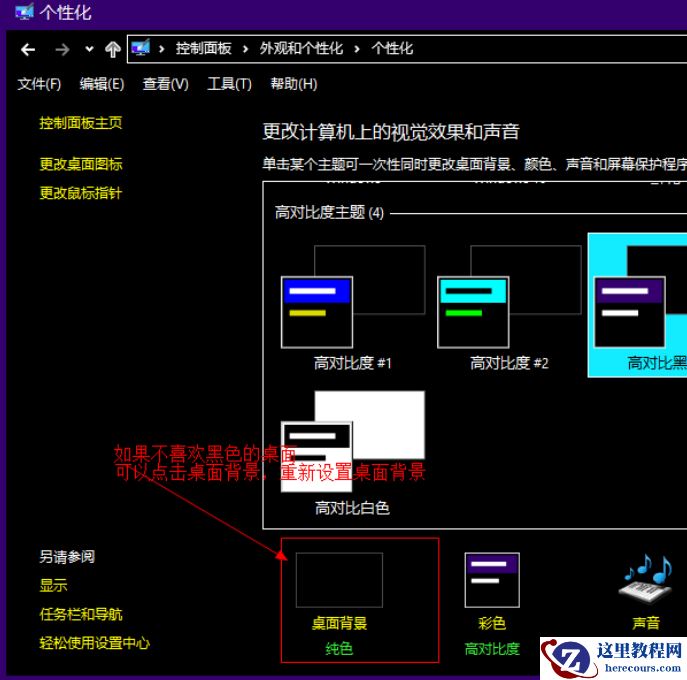Screen dimensions: 687x680
Task: Click the 声音 label
Action: [646, 623]
